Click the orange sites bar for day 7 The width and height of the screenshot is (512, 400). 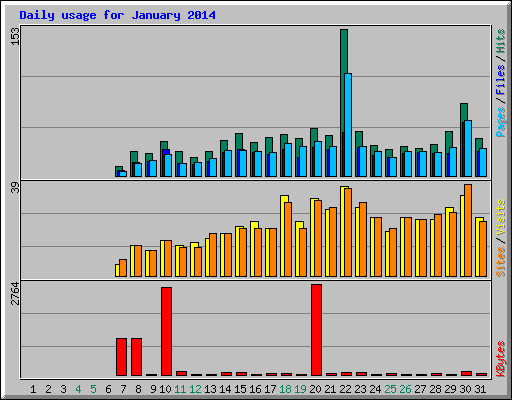point(123,268)
